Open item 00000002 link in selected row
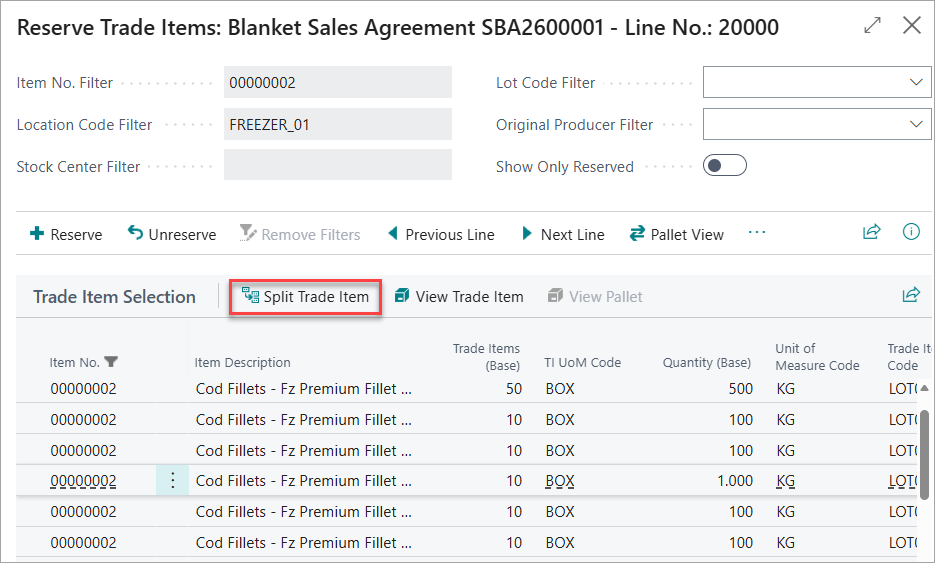The image size is (935, 563). [83, 481]
